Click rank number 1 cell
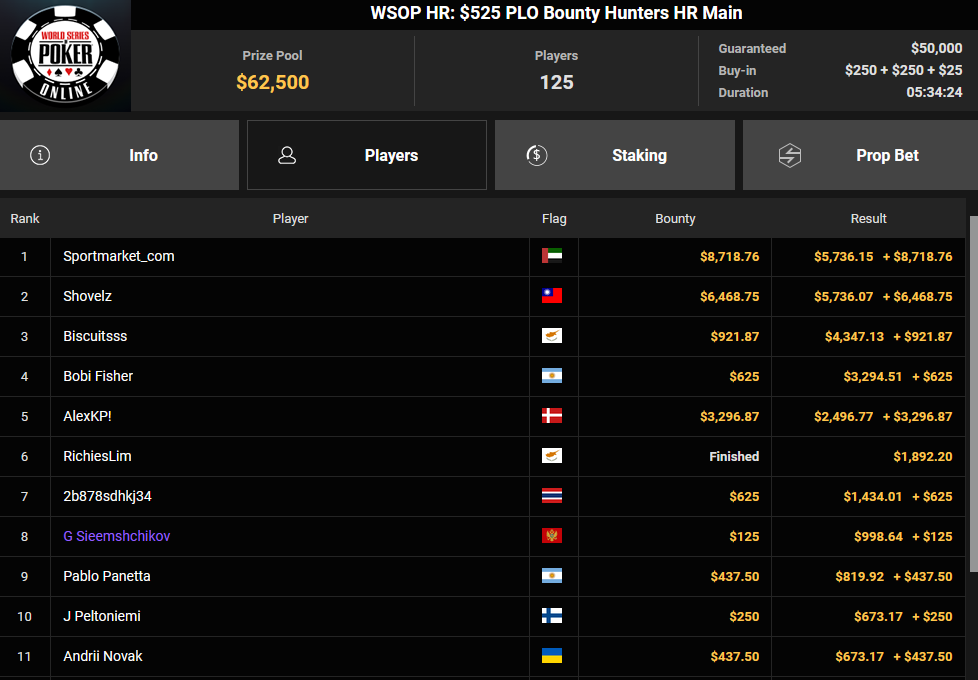 tap(24, 256)
